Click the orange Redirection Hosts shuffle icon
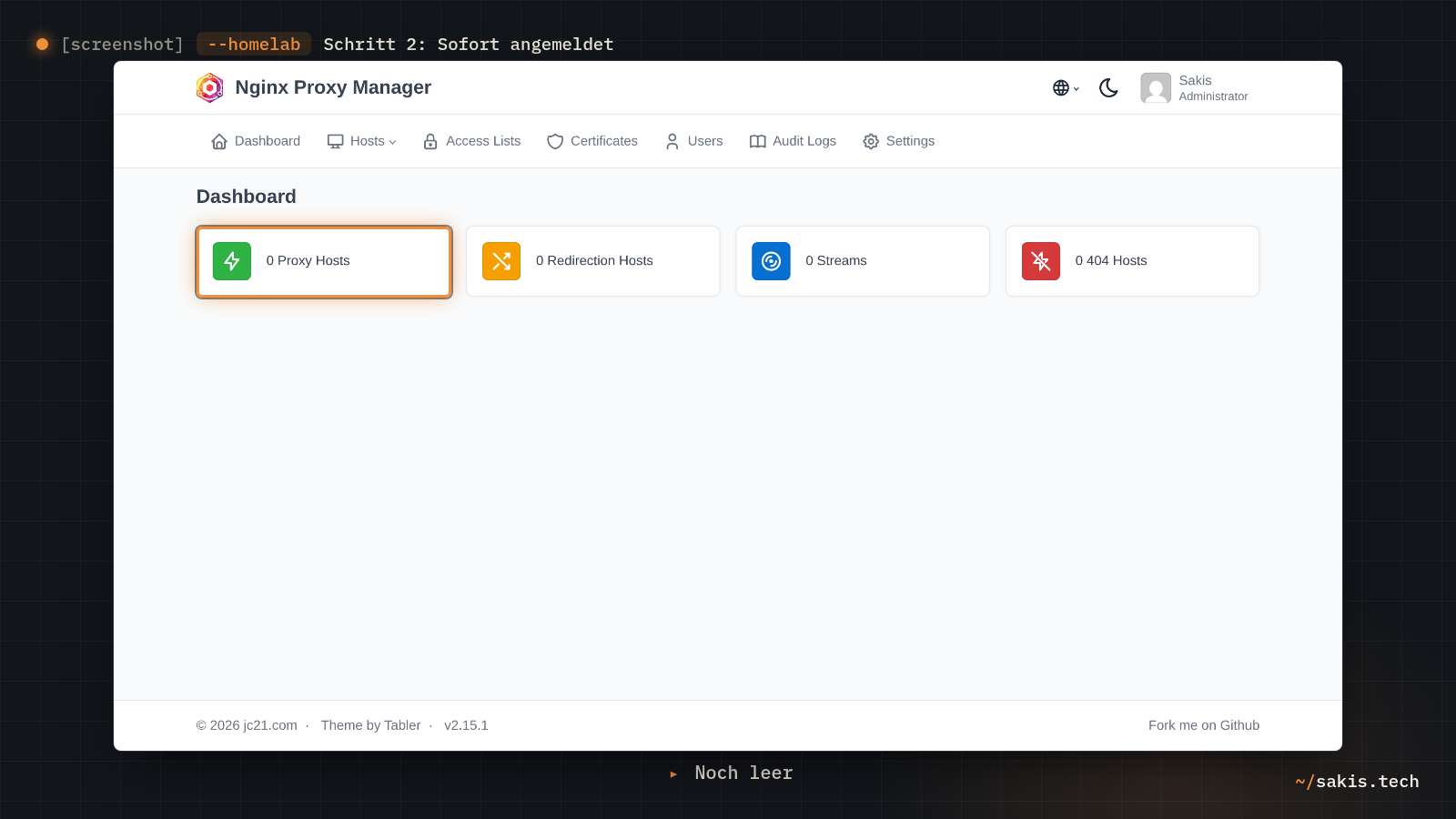Screen dimensions: 1456x819 click(x=501, y=261)
